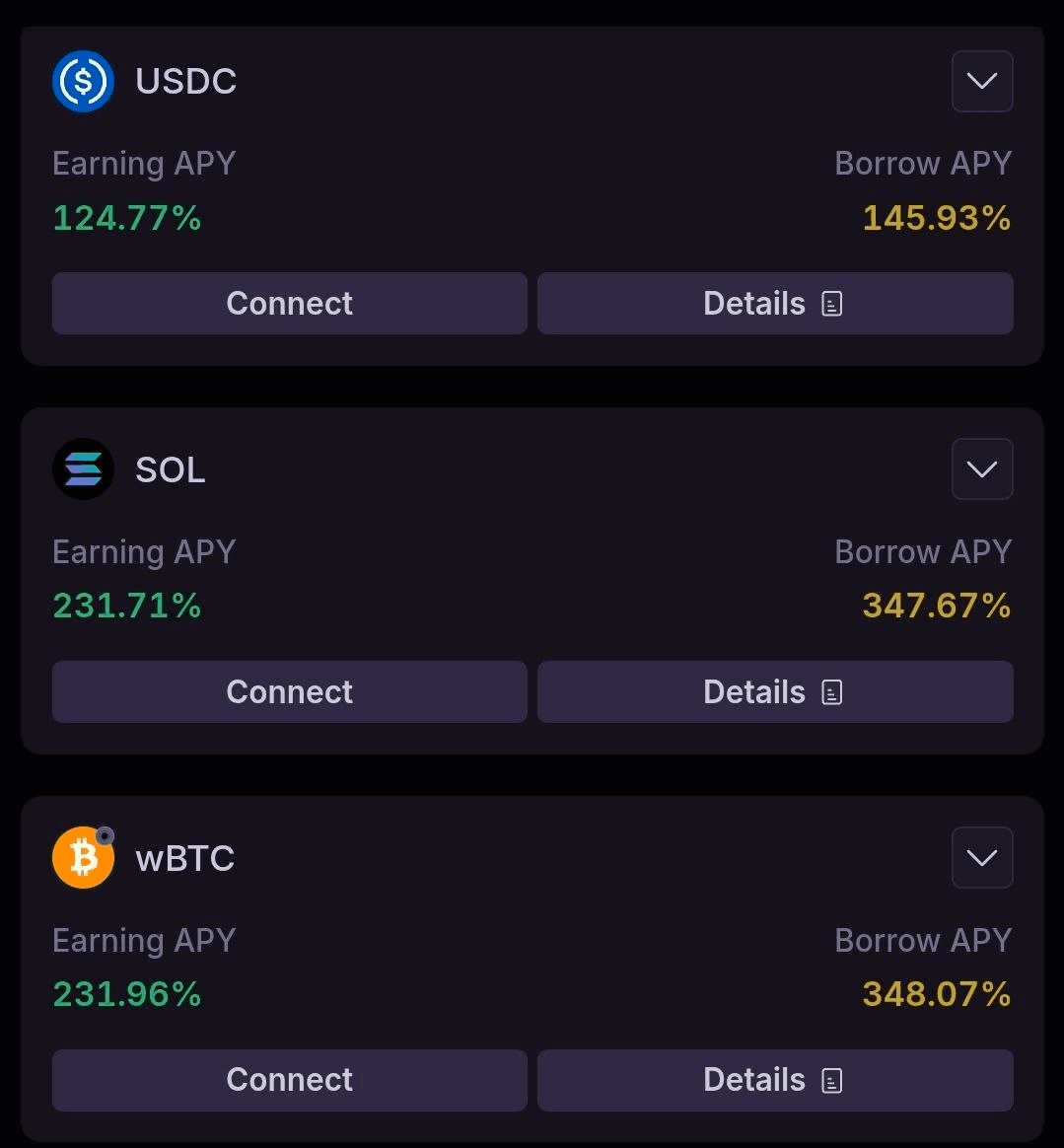The image size is (1064, 1148).
Task: Expand the SOL market dropdown arrow
Action: [981, 469]
